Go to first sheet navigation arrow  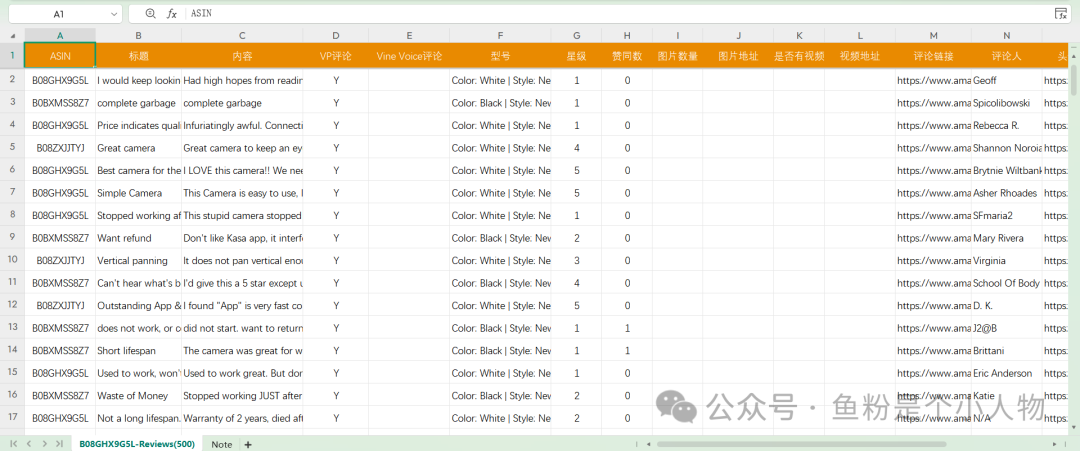click(14, 444)
